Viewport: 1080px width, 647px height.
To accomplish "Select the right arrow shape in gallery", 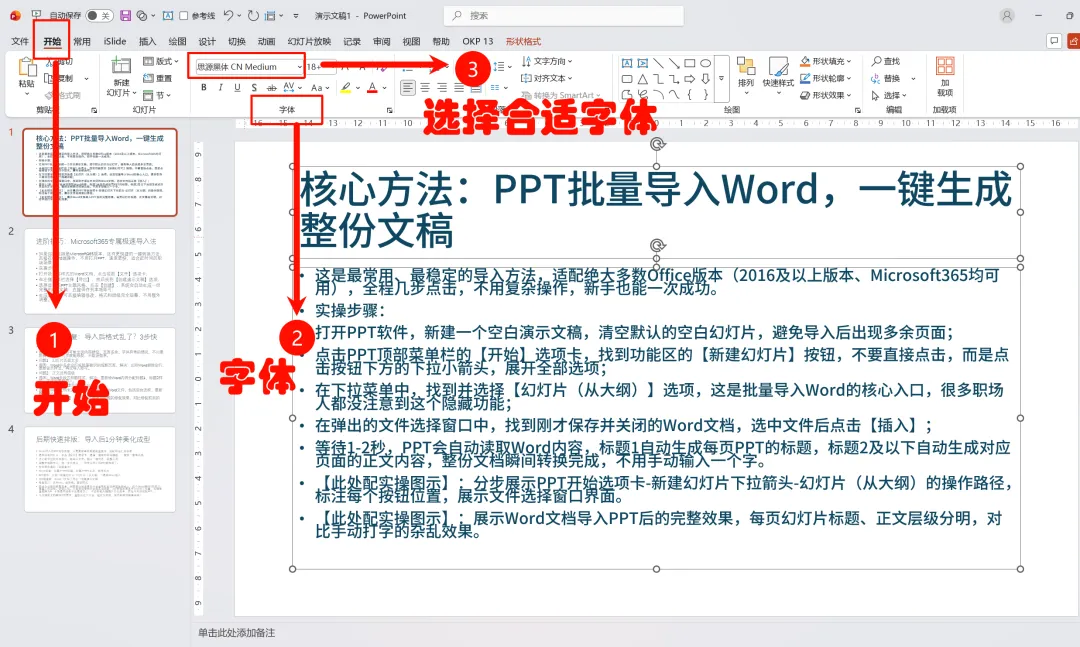I will click(689, 79).
